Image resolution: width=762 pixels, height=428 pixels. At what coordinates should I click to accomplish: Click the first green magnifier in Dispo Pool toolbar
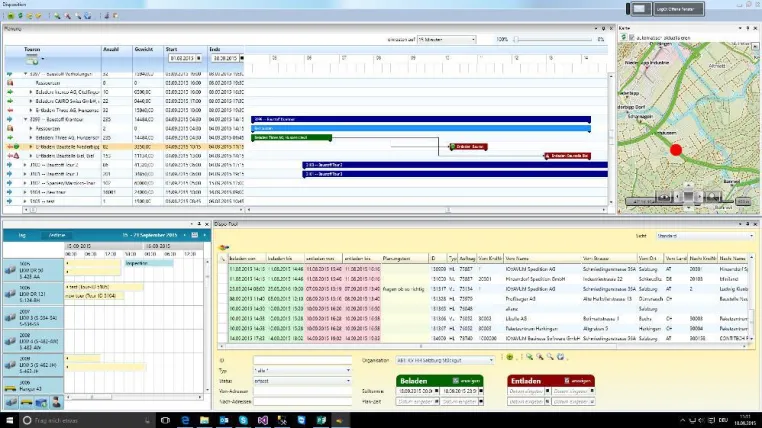pyautogui.click(x=529, y=357)
